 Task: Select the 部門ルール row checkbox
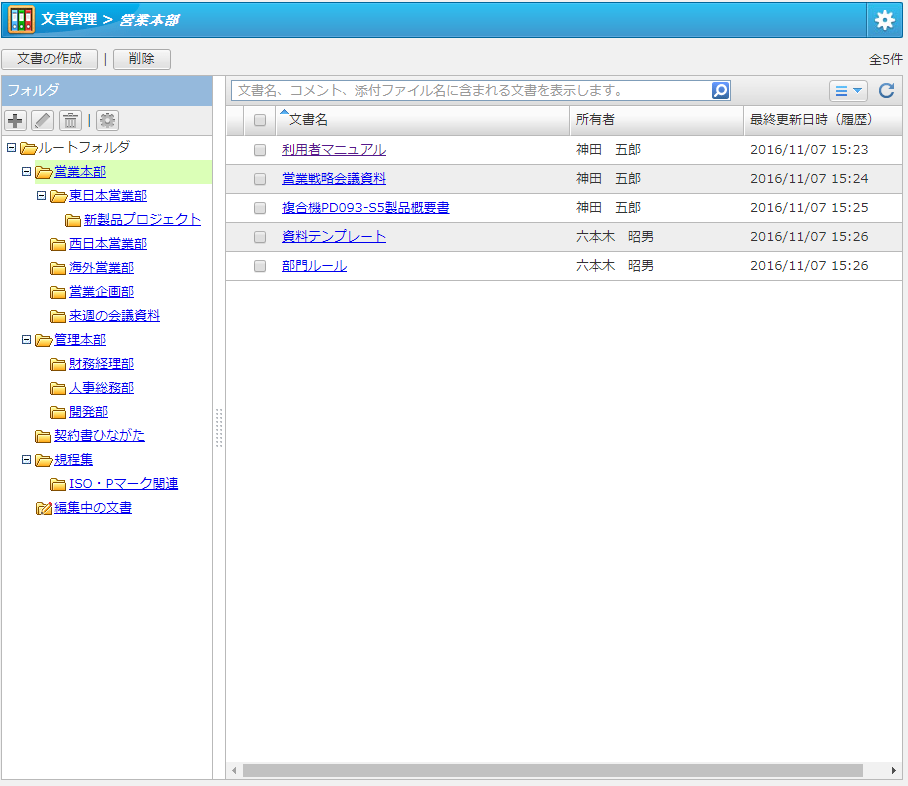click(x=260, y=266)
